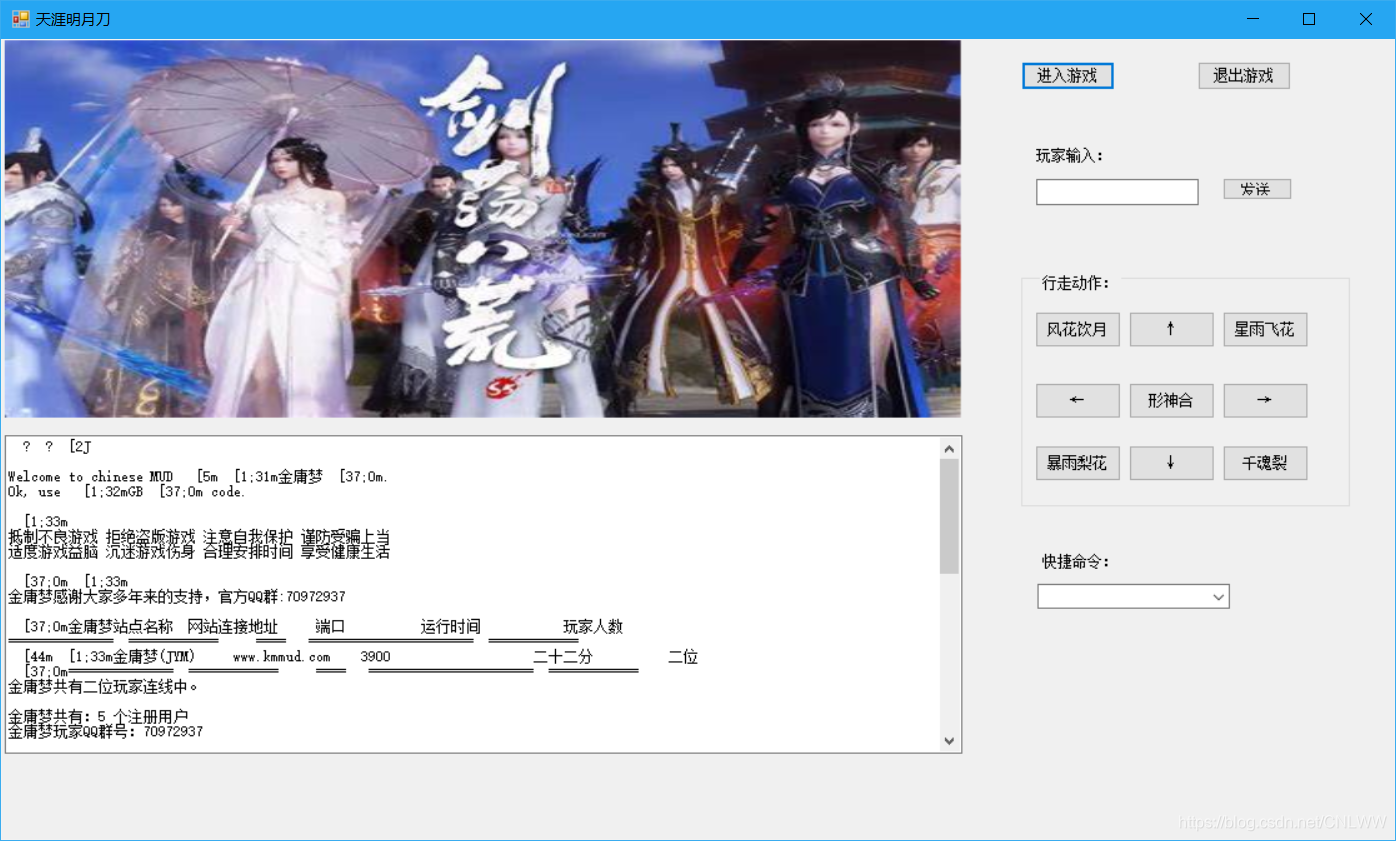
Task: Trigger the 星雨飞花 action button
Action: tap(1265, 330)
